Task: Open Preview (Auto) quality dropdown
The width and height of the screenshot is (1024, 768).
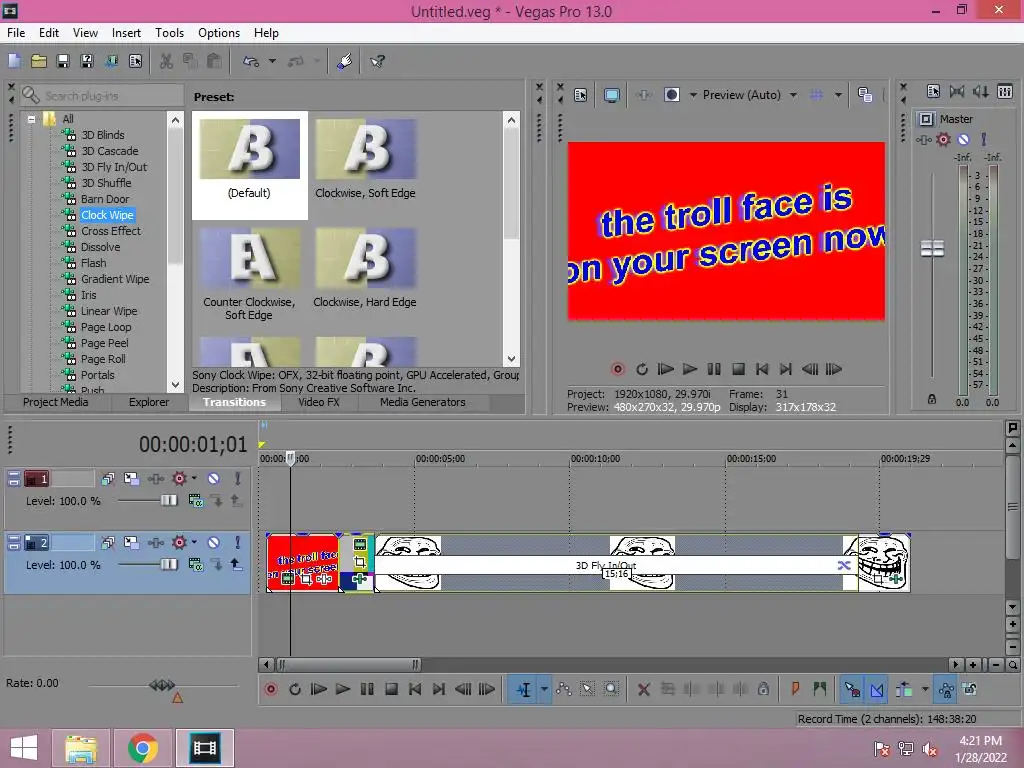Action: click(x=793, y=95)
